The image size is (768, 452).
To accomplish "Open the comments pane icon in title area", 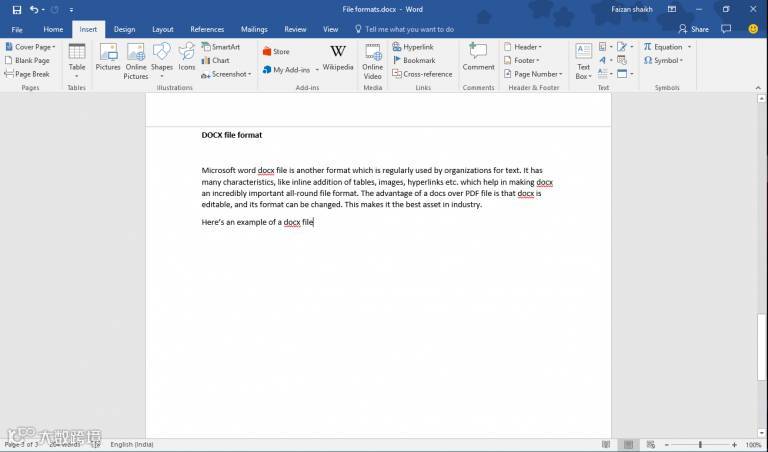I will tap(726, 29).
